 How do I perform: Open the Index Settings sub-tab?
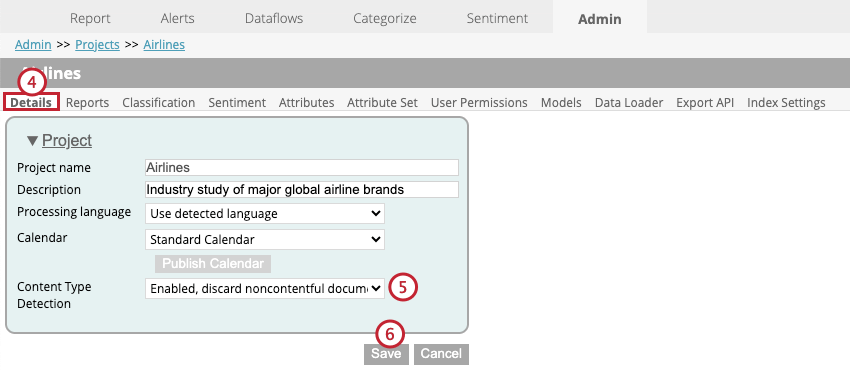tap(786, 103)
